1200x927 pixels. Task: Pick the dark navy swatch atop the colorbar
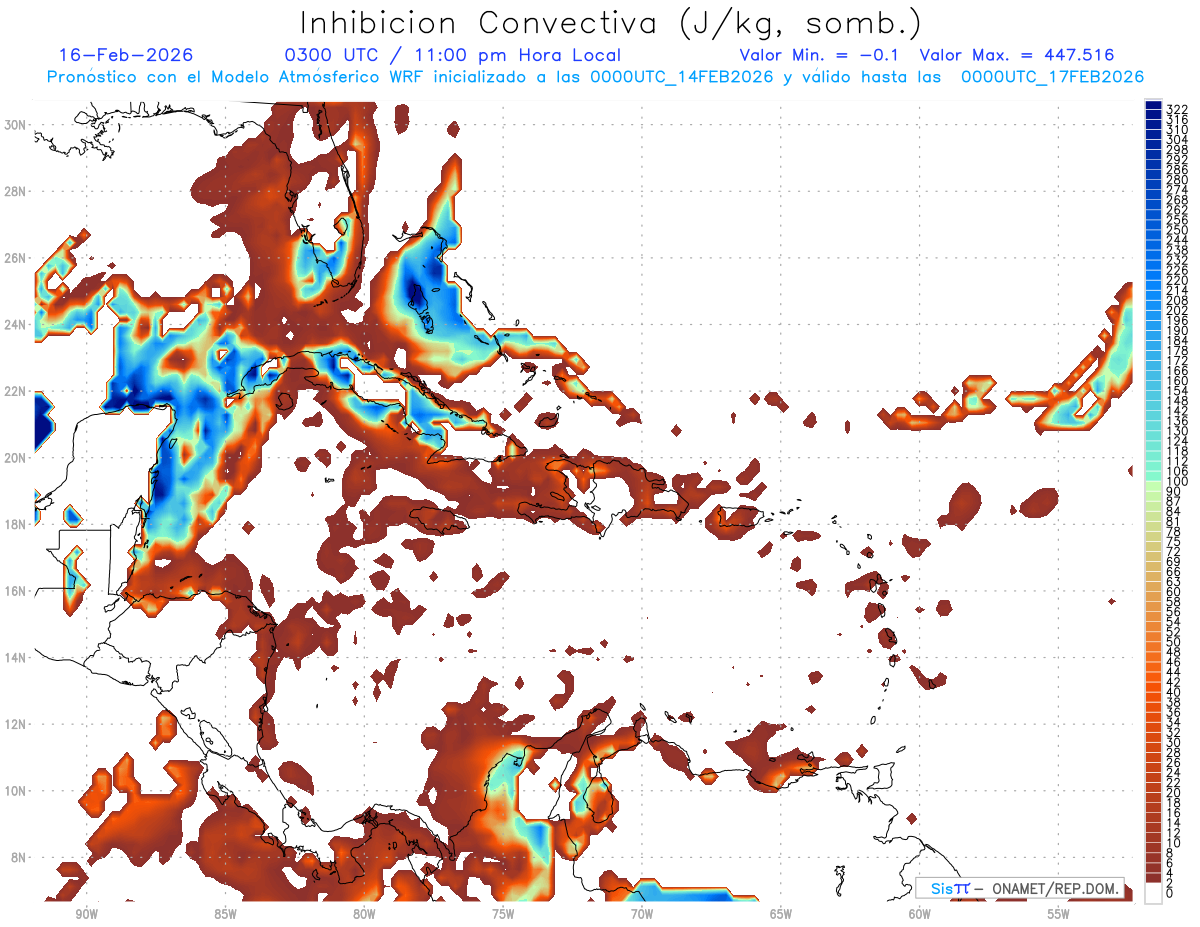click(x=1153, y=105)
